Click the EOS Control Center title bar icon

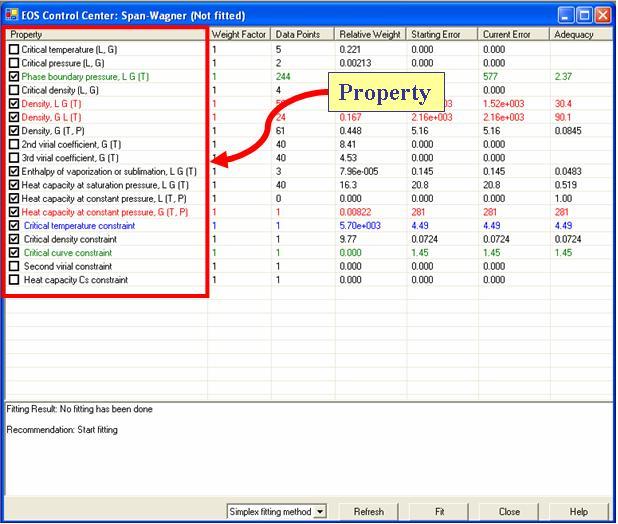13,15
